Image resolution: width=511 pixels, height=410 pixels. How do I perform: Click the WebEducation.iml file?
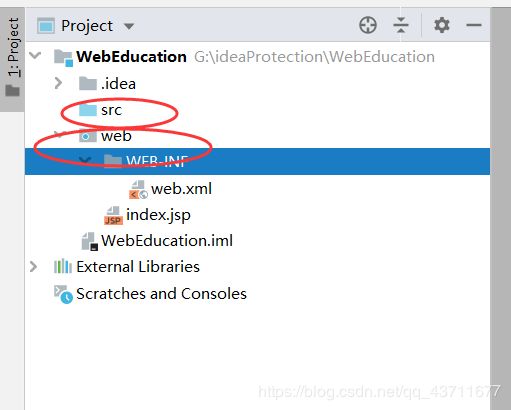coord(167,241)
